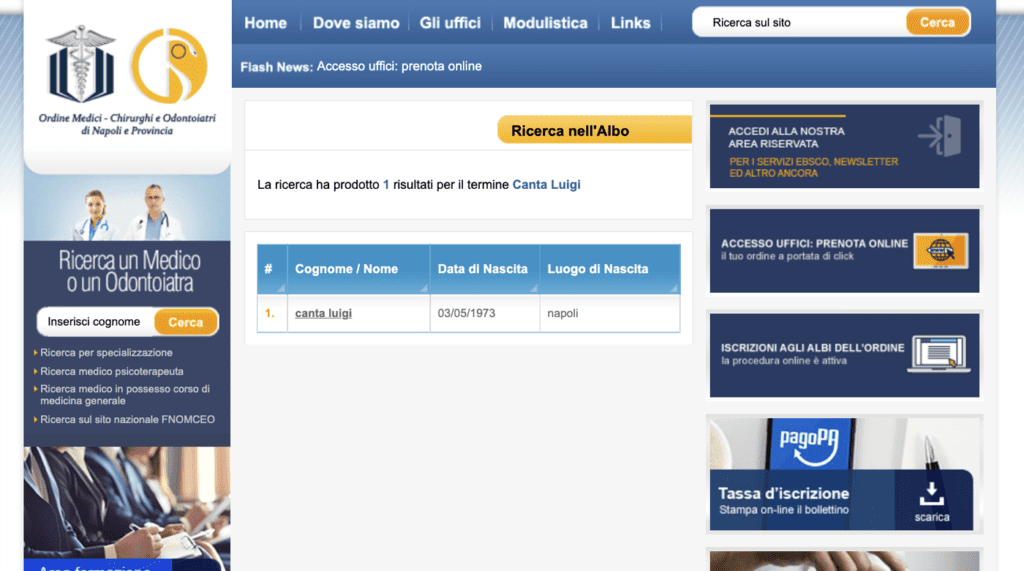Click the globe icon for Prenota Online
Screen dimensions: 1024x571
(x=940, y=251)
